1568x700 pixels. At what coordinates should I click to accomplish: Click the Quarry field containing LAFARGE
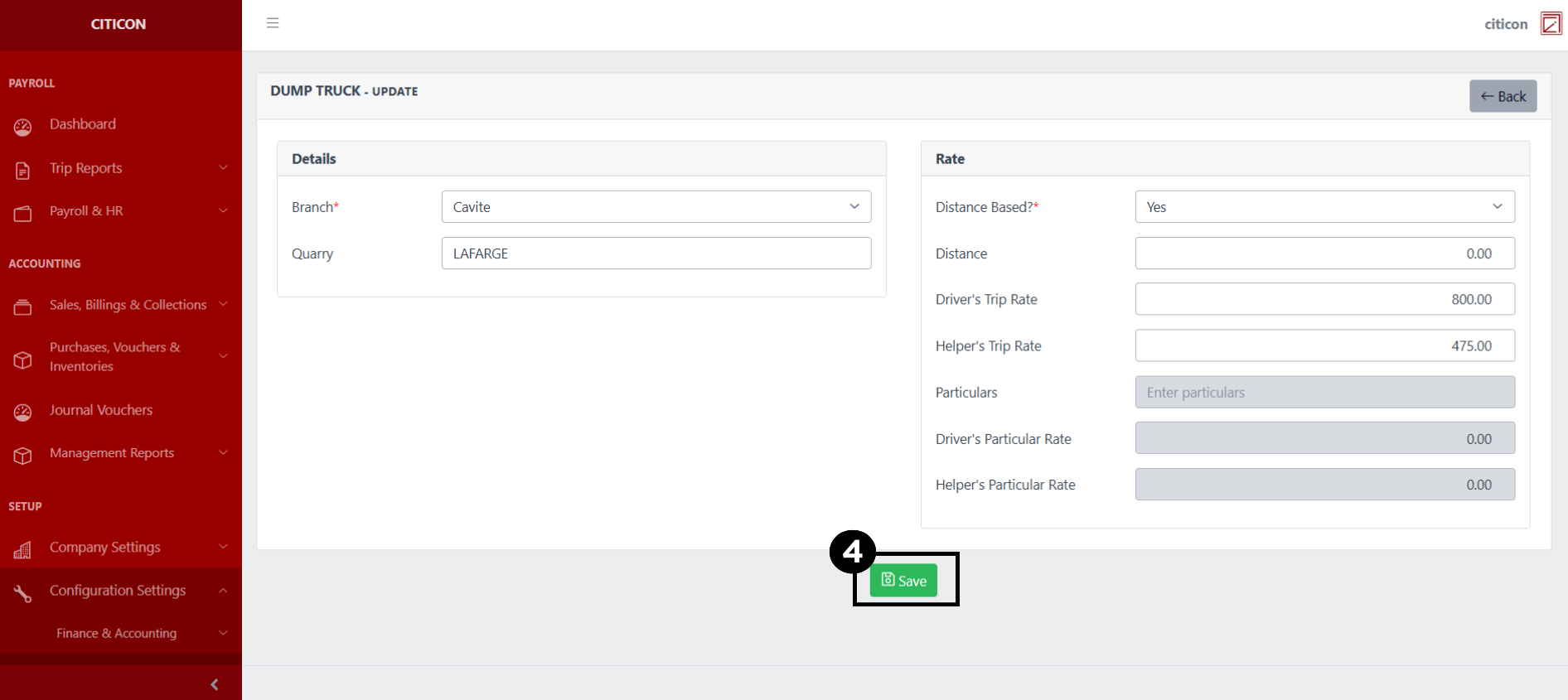coord(656,253)
